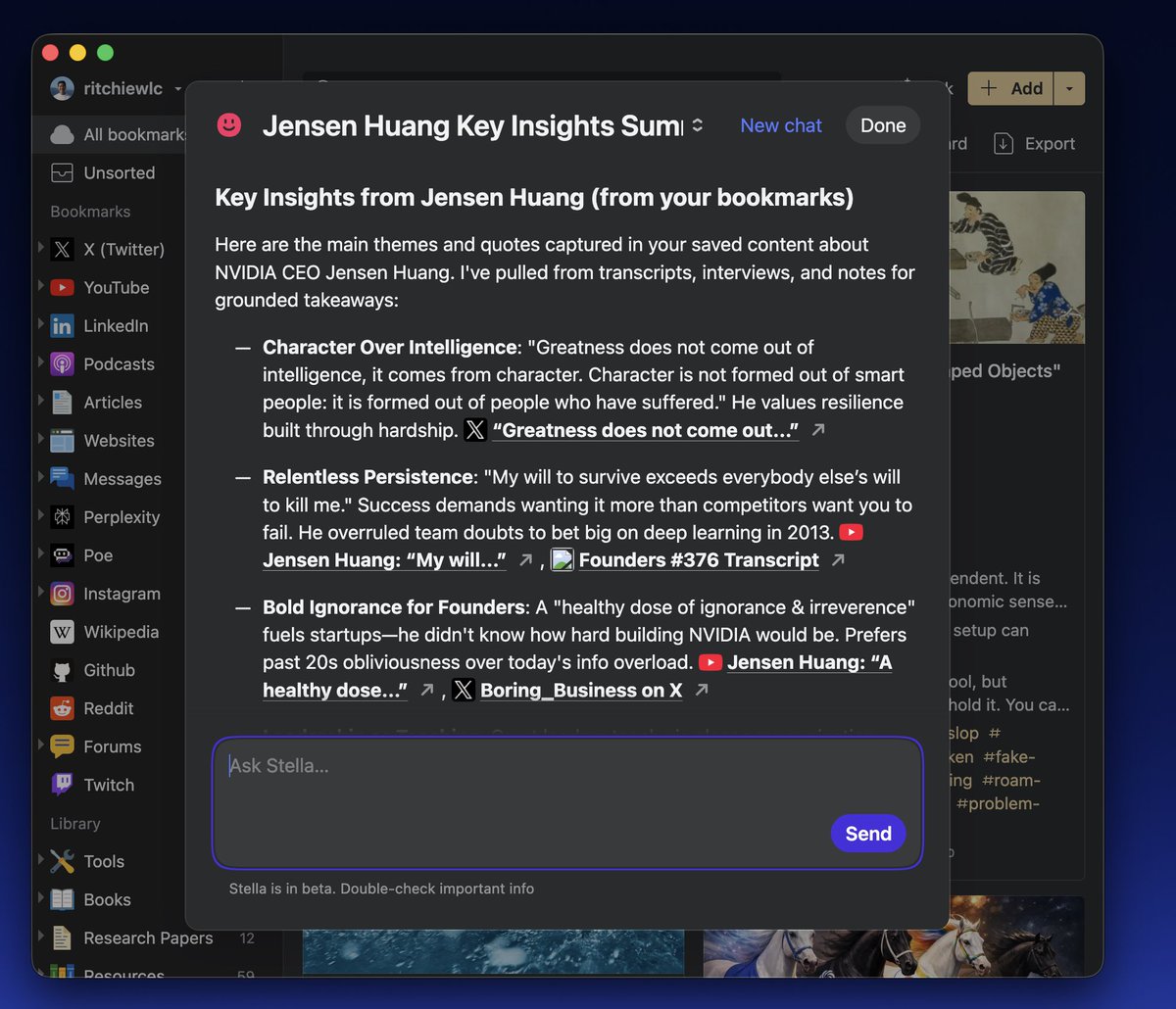The image size is (1176, 1009).
Task: Open the Books library icon
Action: 62,899
